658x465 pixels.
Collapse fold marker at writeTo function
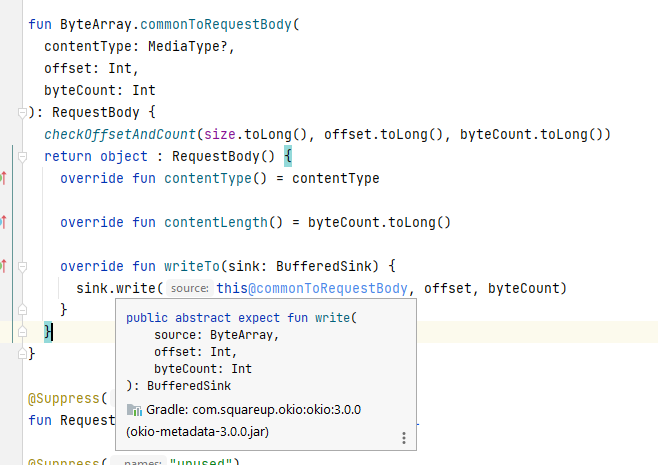pos(22,266)
